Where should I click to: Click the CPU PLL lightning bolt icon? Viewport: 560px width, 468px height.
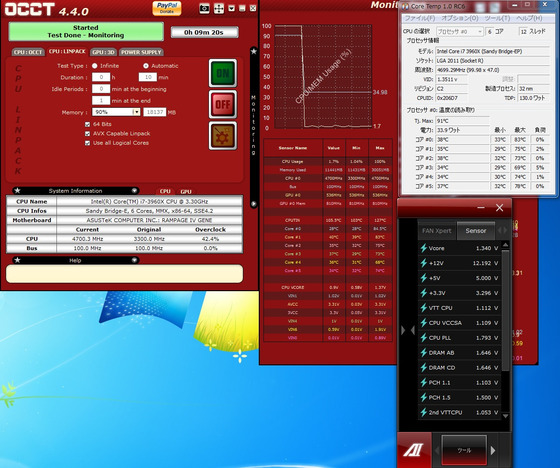(424, 338)
